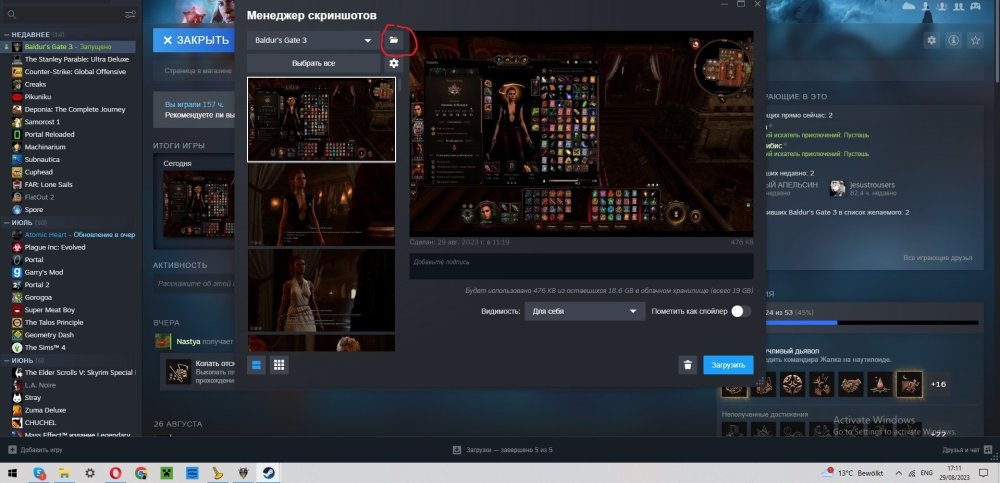This screenshot has height=483, width=1000.
Task: Open the Baldur's Gate 3 game dropdown
Action: (311, 40)
